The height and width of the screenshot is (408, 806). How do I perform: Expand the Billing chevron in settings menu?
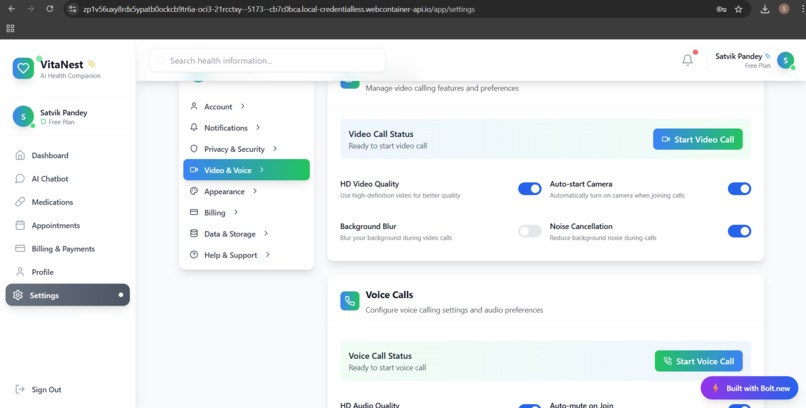pyautogui.click(x=236, y=212)
